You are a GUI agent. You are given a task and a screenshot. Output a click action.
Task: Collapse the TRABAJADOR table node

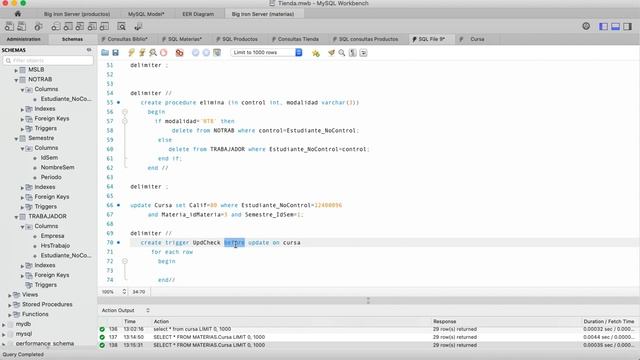[x=16, y=217]
